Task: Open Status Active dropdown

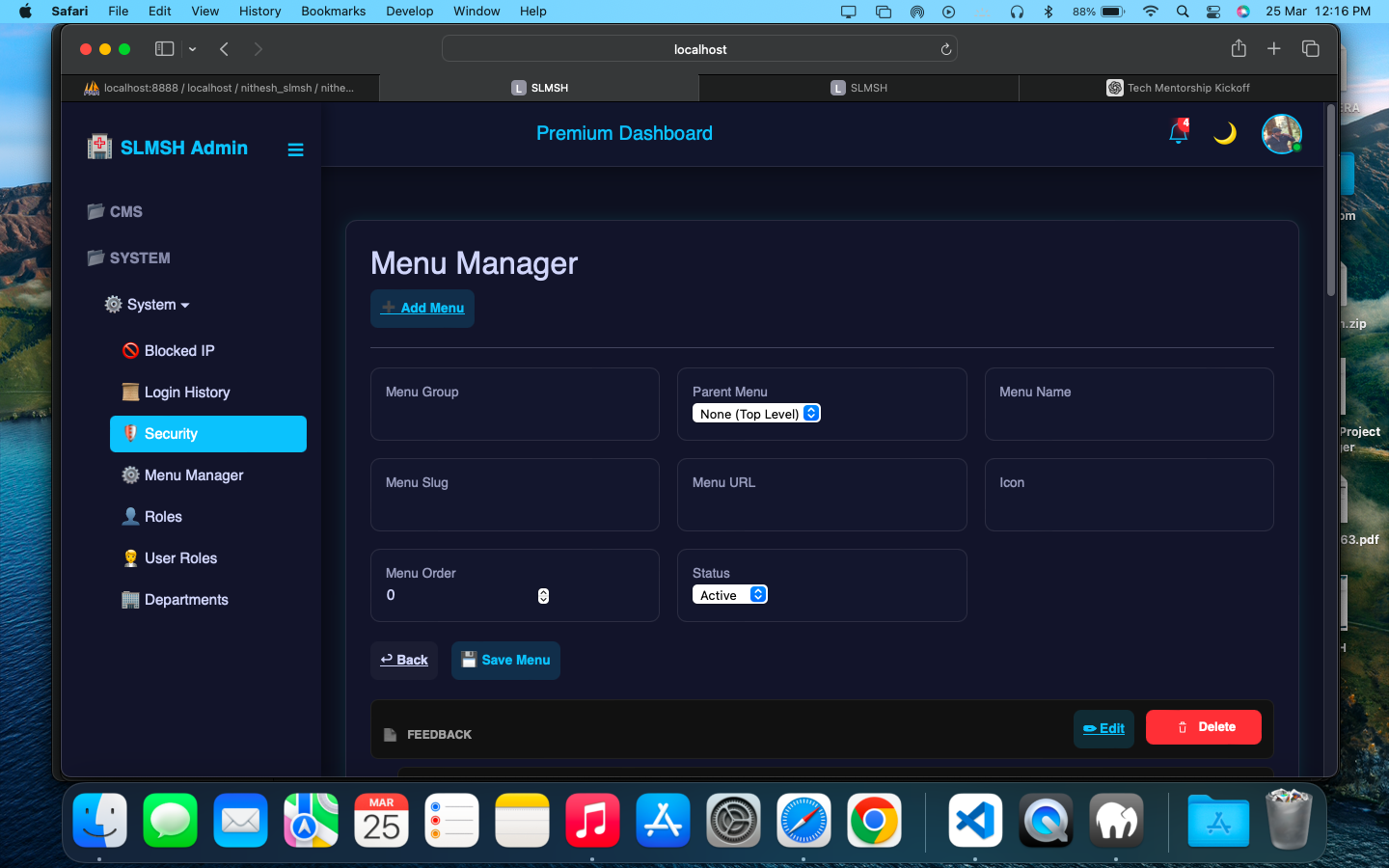Action: pos(730,595)
